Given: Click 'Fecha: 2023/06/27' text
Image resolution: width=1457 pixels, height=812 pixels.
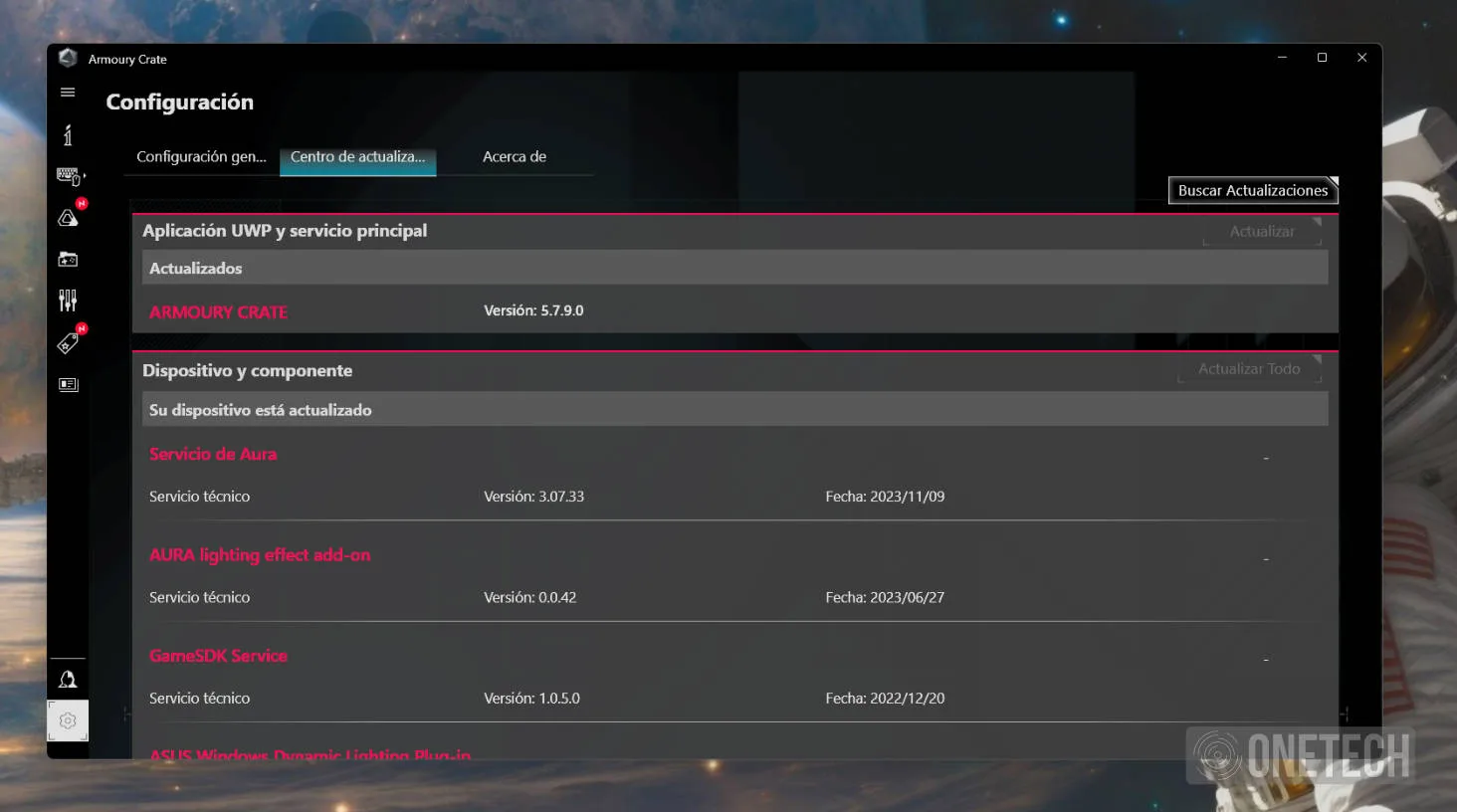Looking at the screenshot, I should (885, 598).
